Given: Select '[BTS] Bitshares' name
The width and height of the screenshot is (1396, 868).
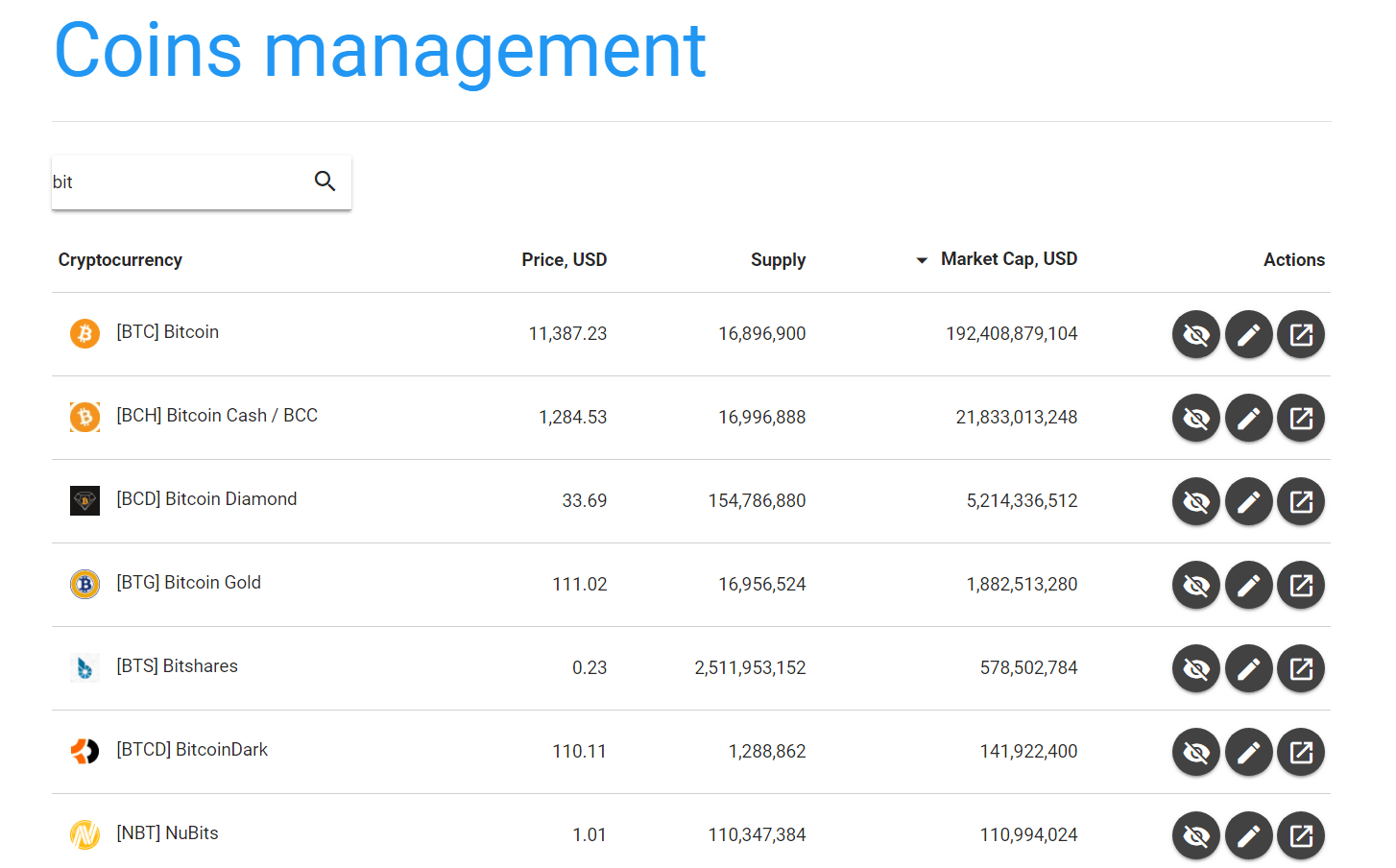Looking at the screenshot, I should tap(177, 666).
